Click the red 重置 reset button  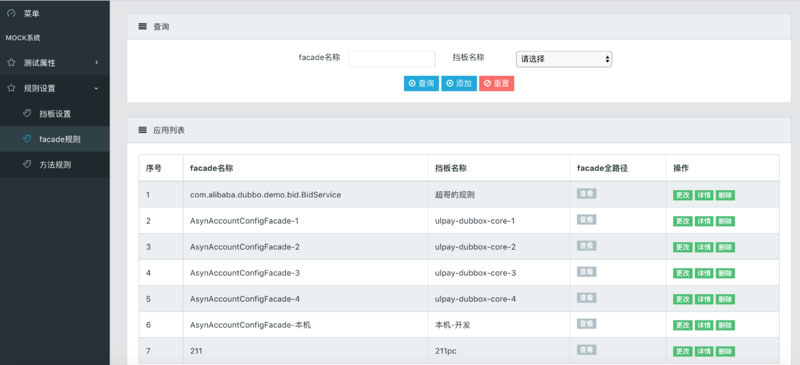click(496, 84)
